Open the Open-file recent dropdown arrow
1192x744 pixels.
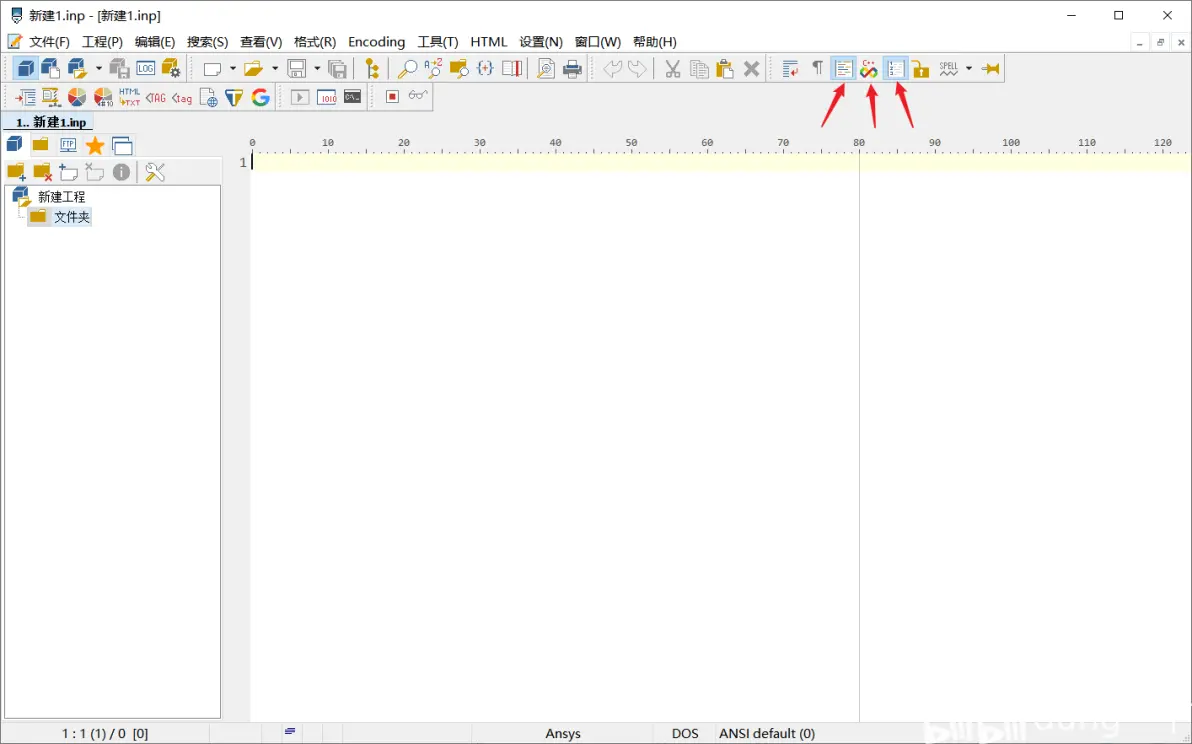click(274, 69)
